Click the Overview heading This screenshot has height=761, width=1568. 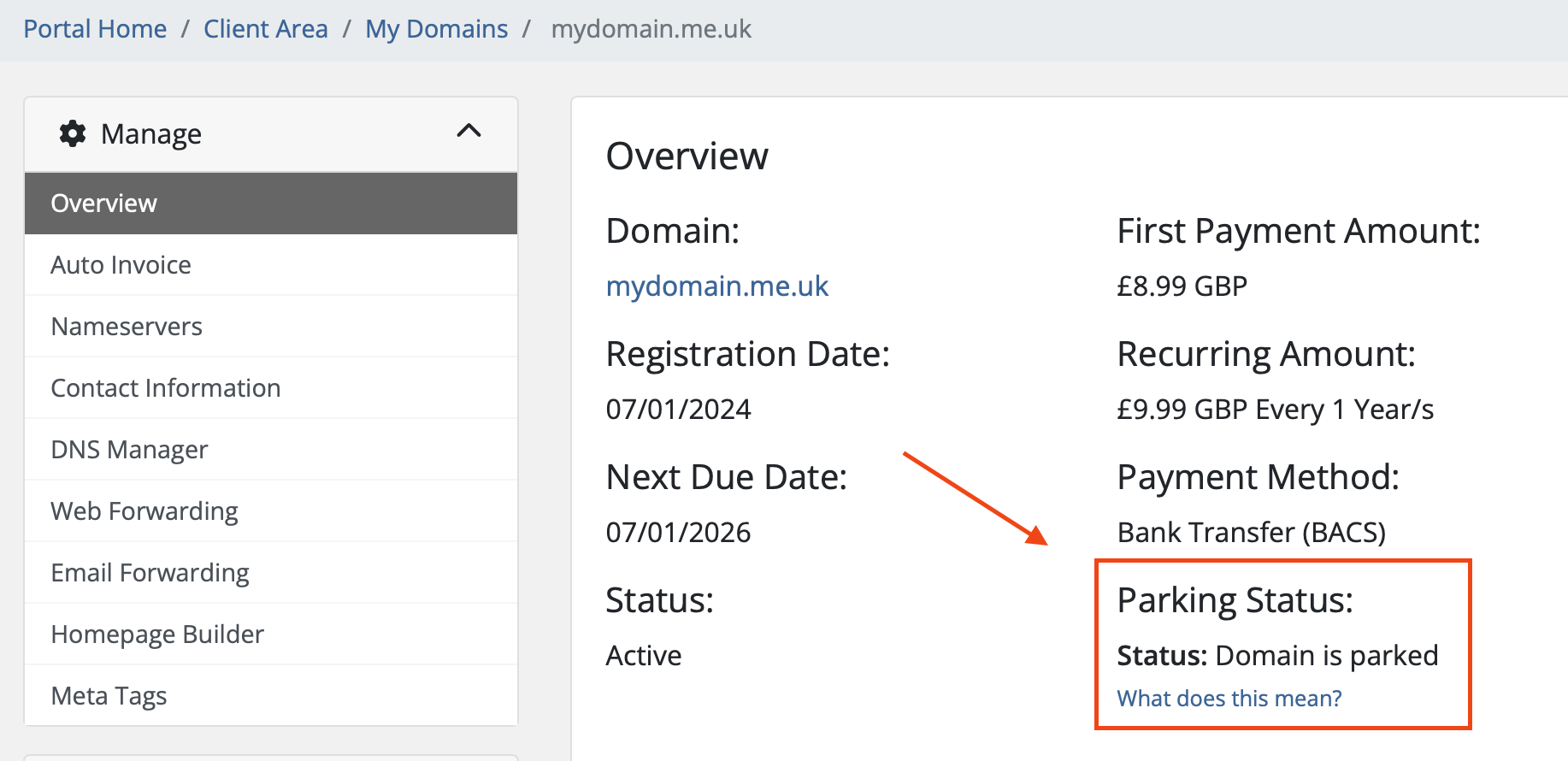click(x=687, y=156)
